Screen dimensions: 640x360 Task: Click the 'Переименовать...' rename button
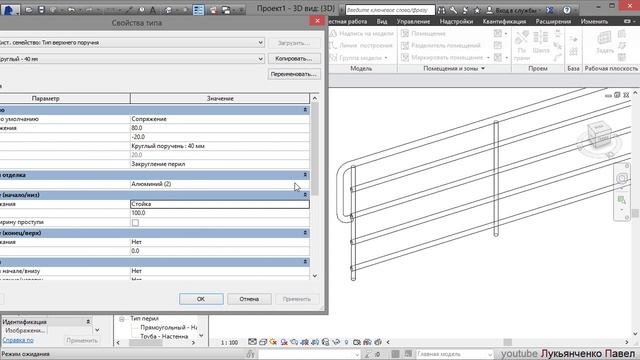click(x=293, y=74)
